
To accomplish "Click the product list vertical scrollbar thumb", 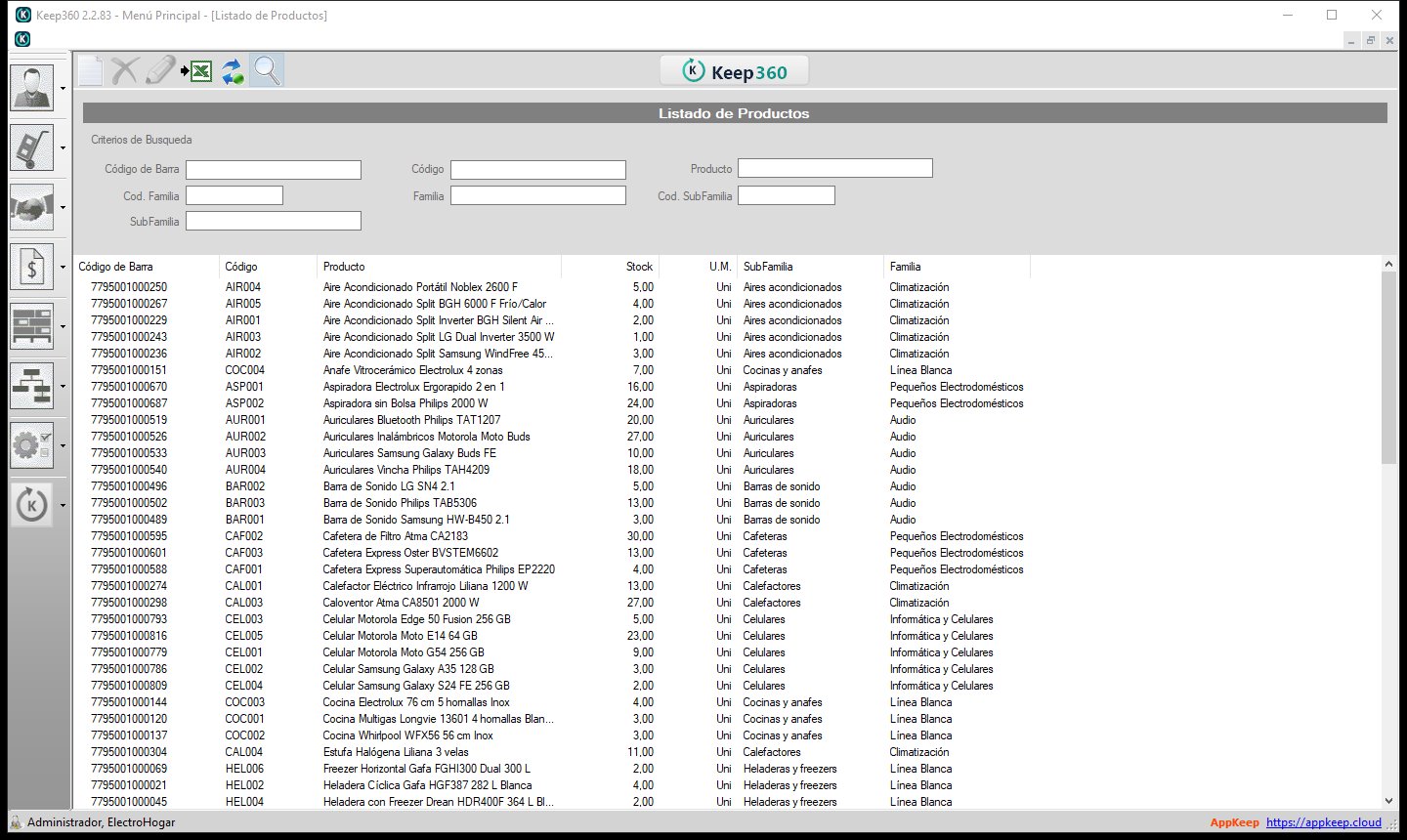I will pyautogui.click(x=1388, y=368).
